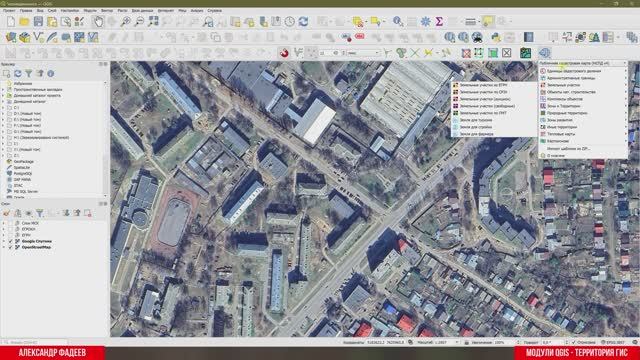Open the О плагине menu entry
Viewport: 640px width, 360px height.
tap(583, 156)
